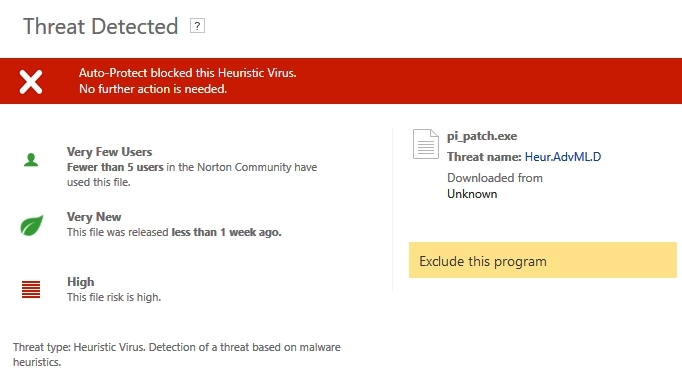This screenshot has height=380, width=682.
Task: Click the green user community icon
Action: 31,160
